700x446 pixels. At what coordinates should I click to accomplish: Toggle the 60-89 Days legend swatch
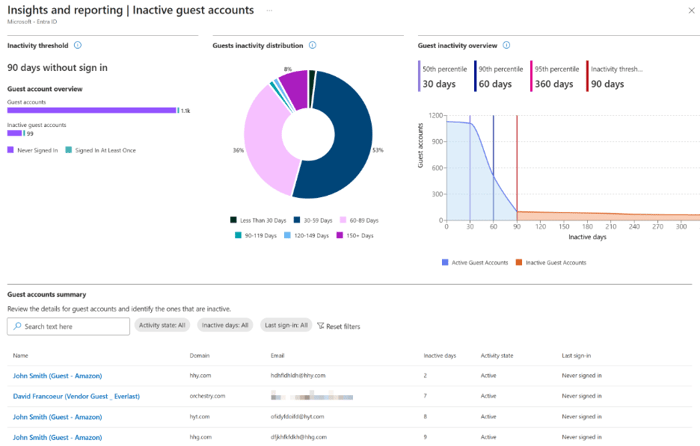pyautogui.click(x=343, y=220)
